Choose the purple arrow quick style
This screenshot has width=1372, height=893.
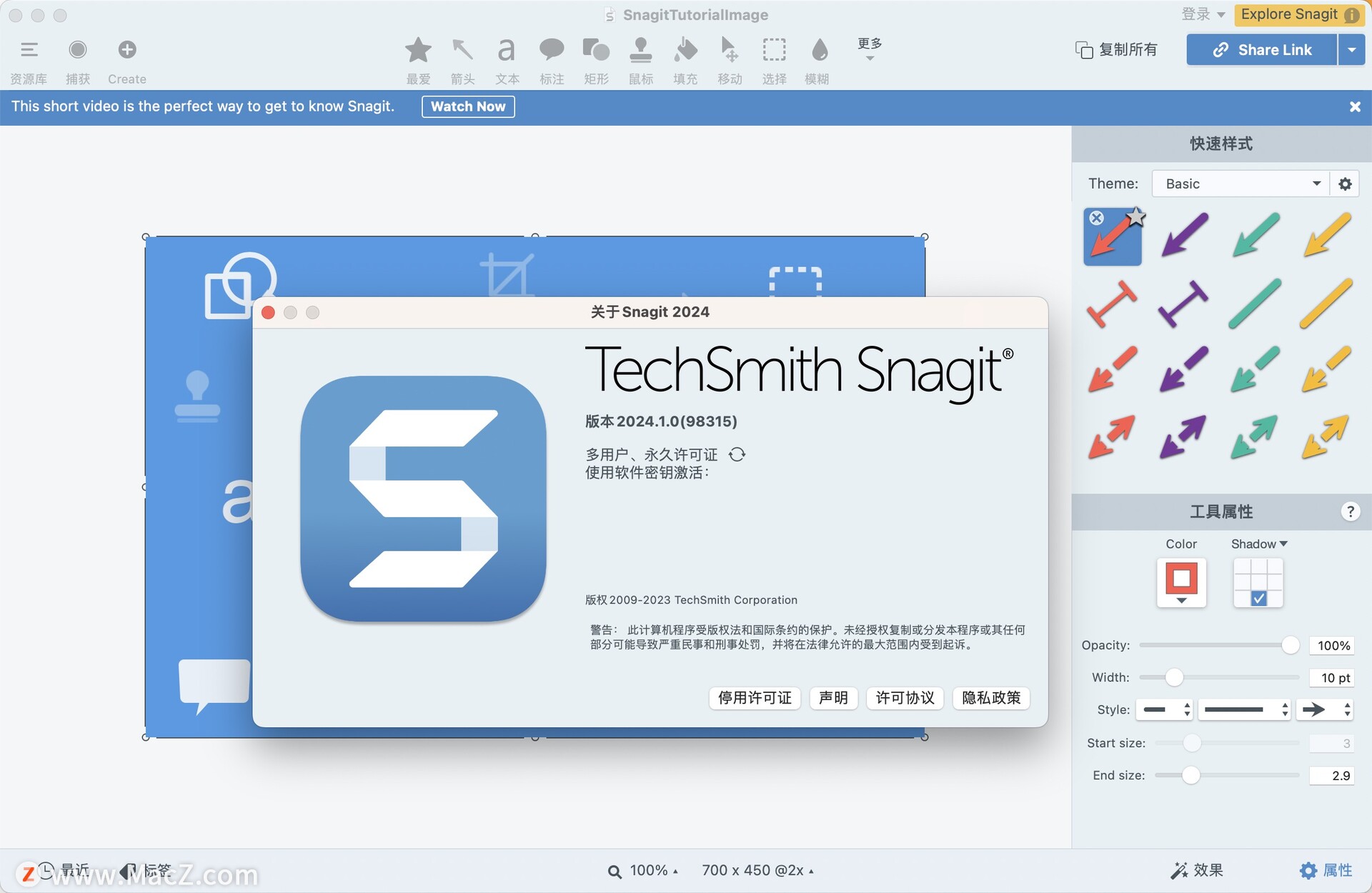tap(1184, 235)
